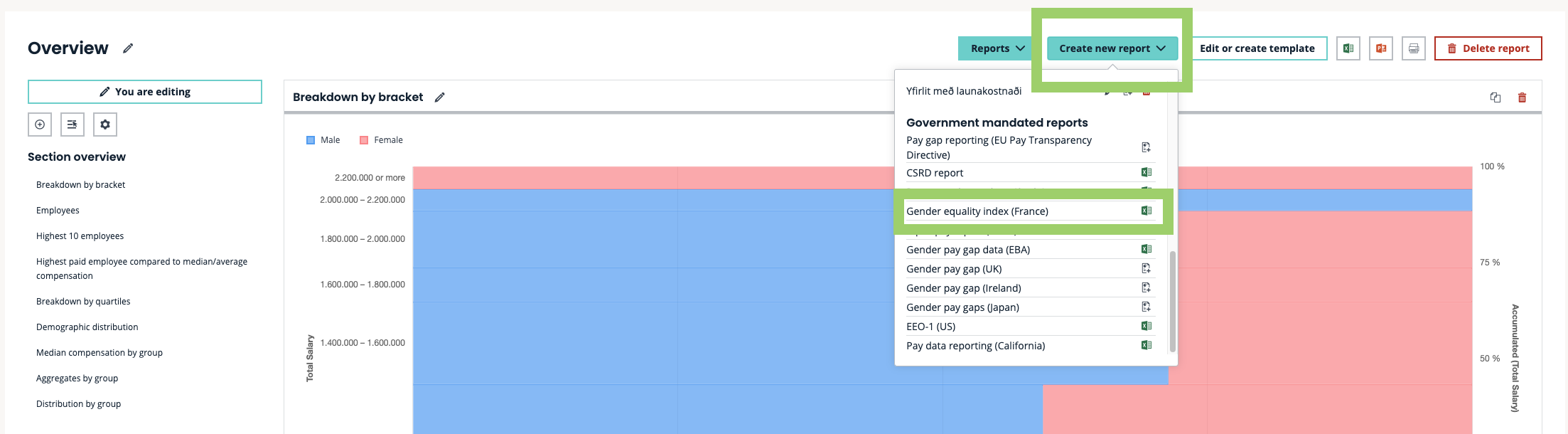Select Gender equality index (France) report

[x=977, y=211]
